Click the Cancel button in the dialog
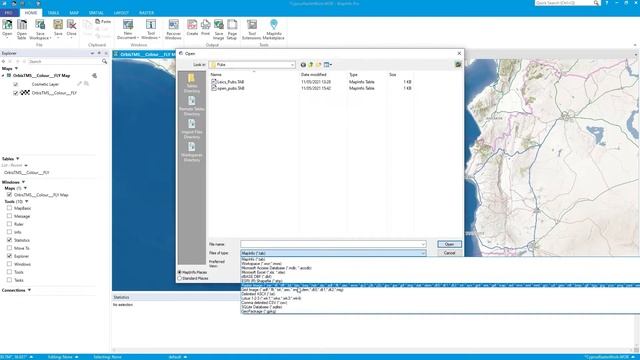This screenshot has width=640, height=360. coord(449,253)
